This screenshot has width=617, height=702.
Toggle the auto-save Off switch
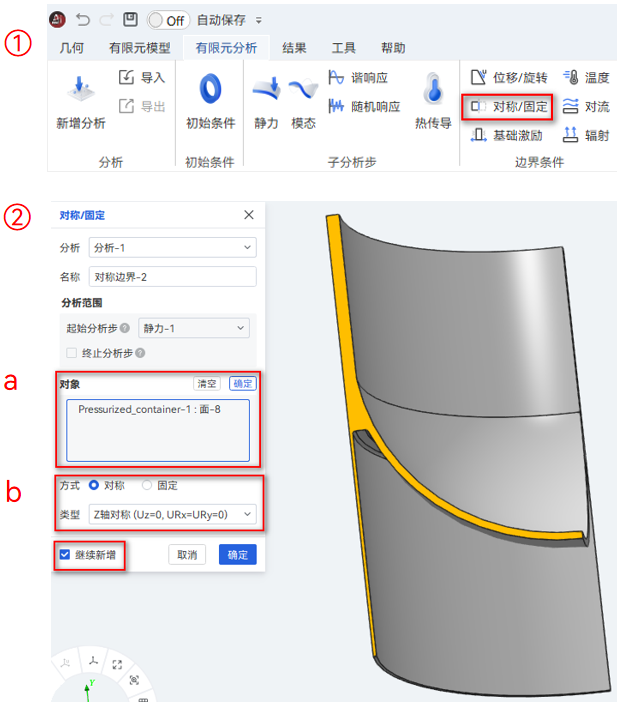tap(168, 20)
